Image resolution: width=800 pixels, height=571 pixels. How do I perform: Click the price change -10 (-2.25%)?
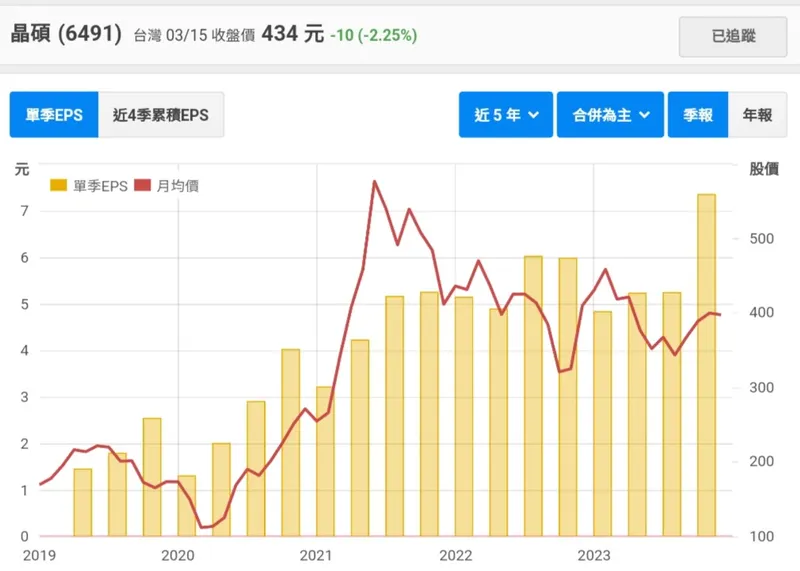(373, 35)
